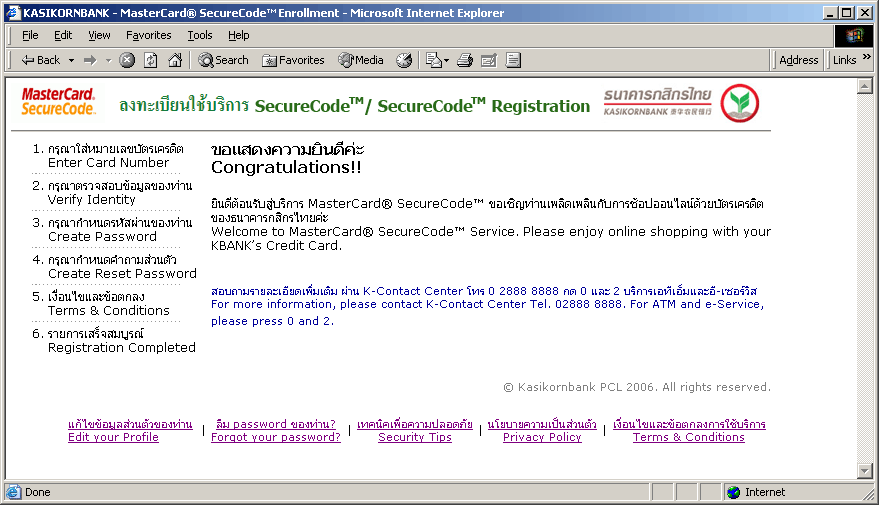Screen dimensions: 879x505
Task: Open the Favorites toolbar pane
Action: (x=293, y=60)
